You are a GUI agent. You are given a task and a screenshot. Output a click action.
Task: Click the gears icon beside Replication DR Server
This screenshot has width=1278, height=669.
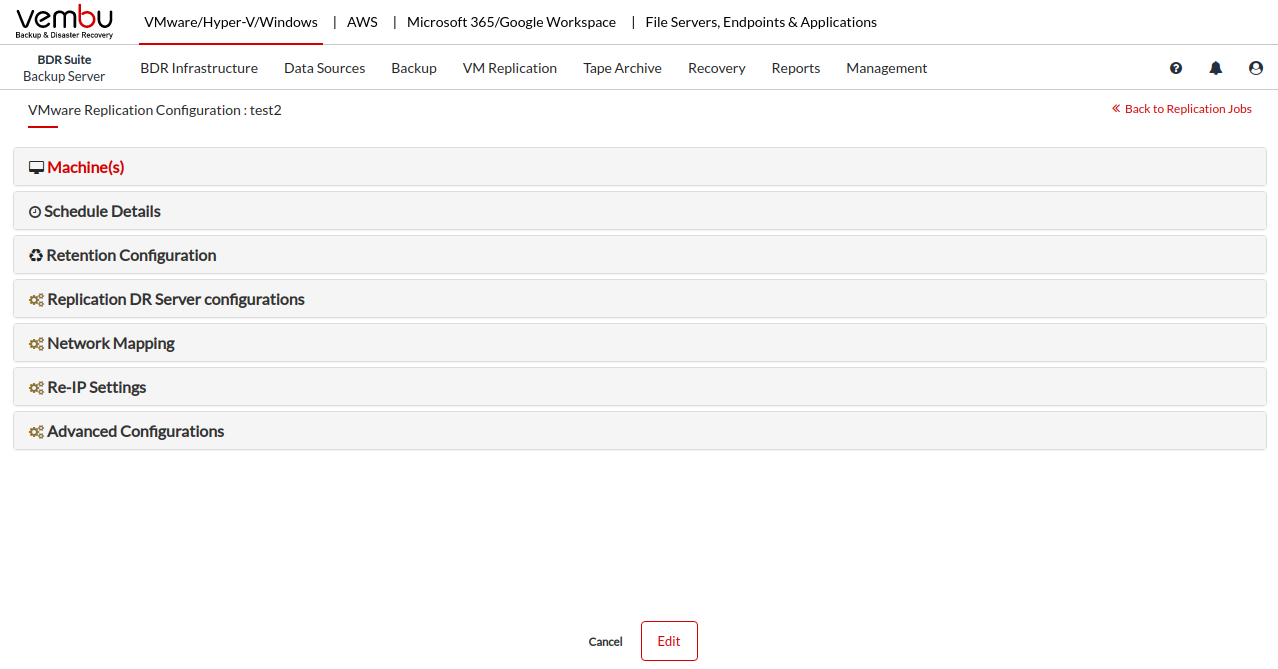pyautogui.click(x=36, y=300)
